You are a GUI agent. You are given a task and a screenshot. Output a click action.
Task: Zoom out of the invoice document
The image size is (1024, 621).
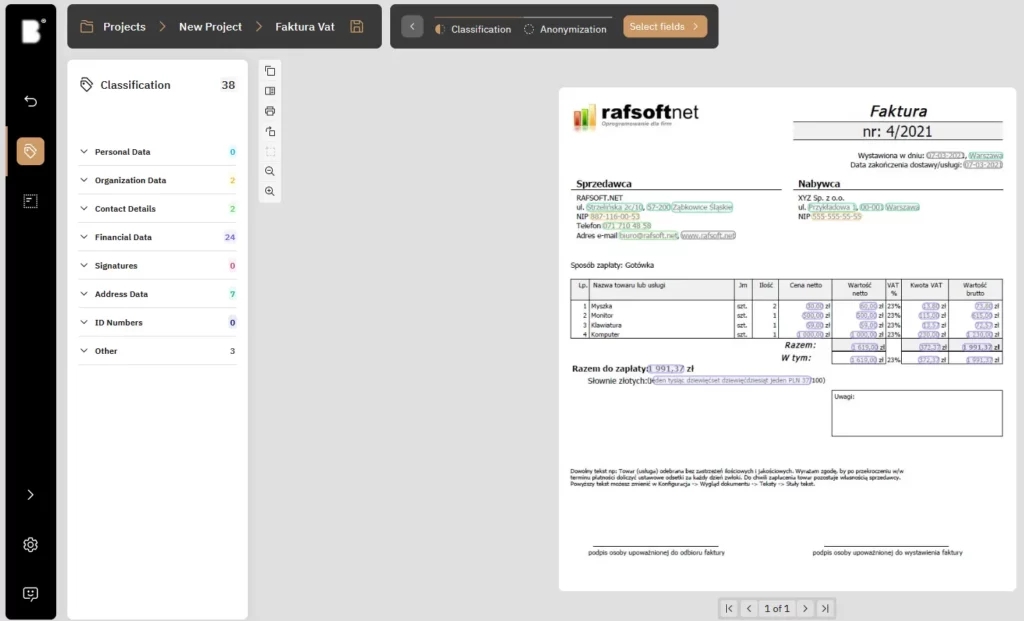(270, 171)
